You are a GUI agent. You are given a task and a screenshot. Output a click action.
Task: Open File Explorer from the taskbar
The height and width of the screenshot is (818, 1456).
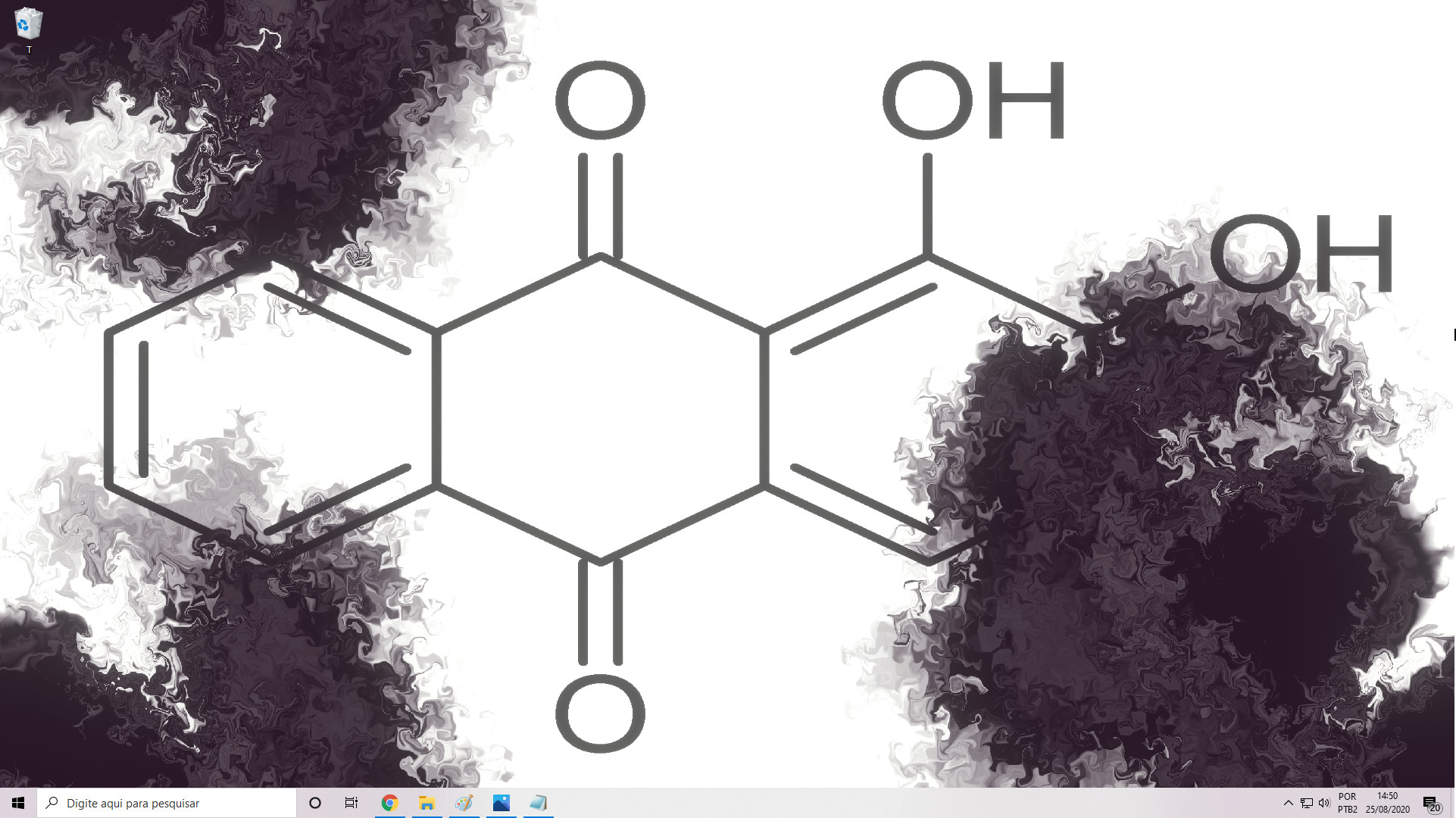click(426, 803)
